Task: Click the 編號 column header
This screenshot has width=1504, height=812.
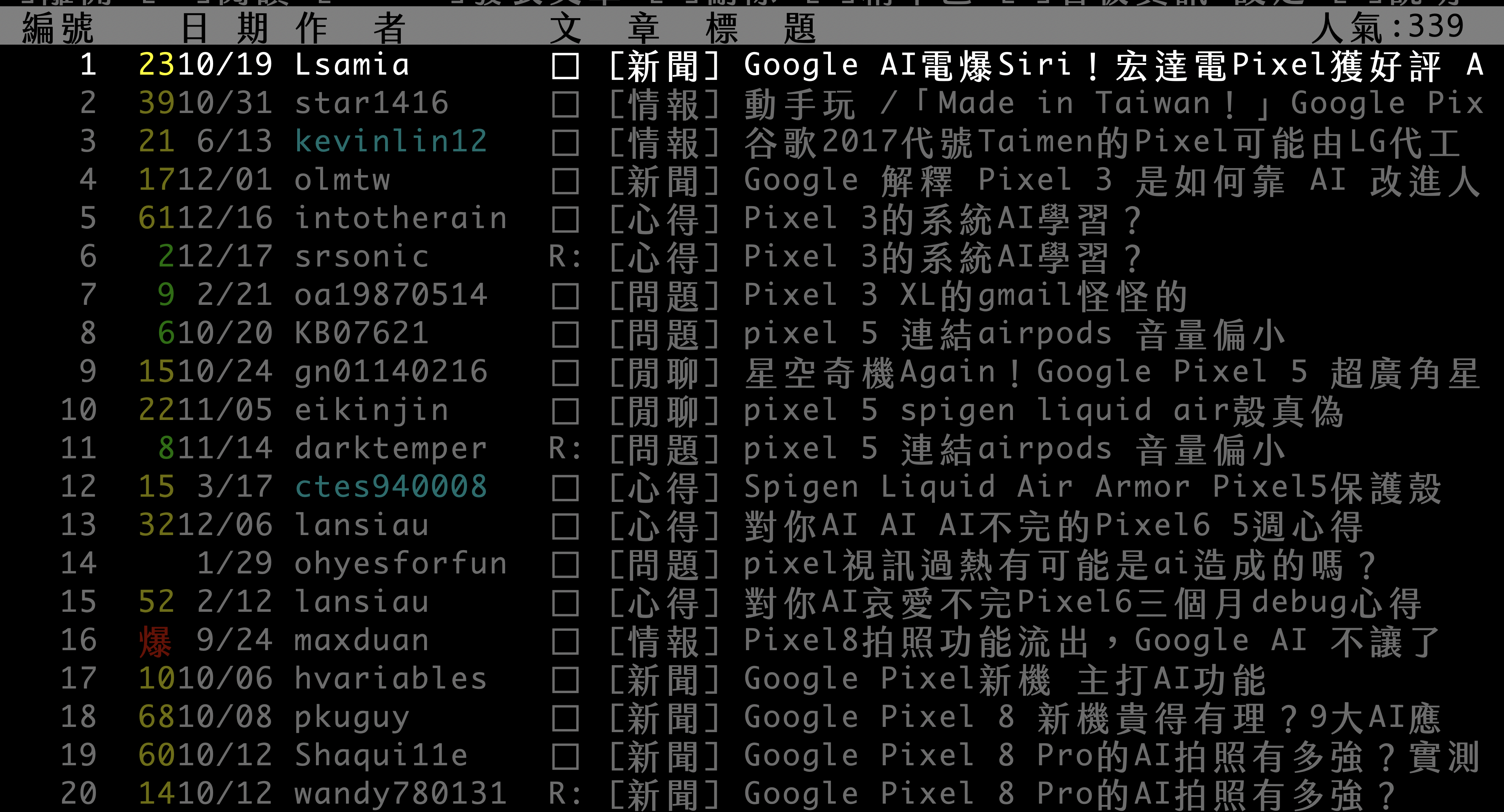Action: pyautogui.click(x=58, y=28)
